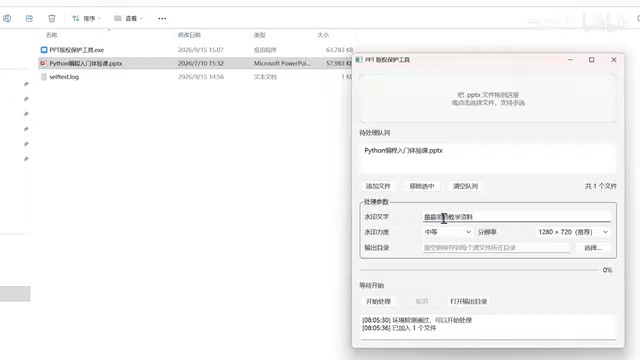Sort by the 类型 column header

point(260,35)
